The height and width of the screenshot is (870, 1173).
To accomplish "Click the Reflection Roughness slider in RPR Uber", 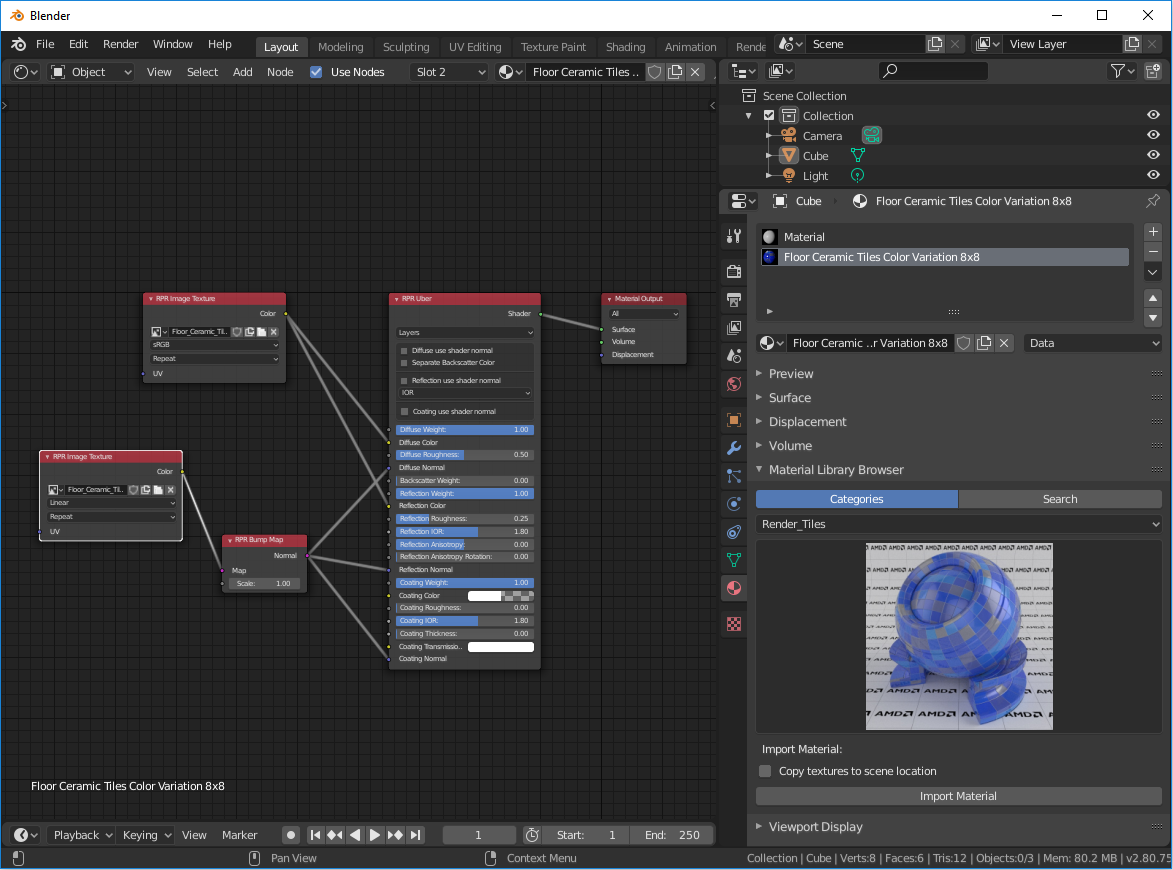I will [x=465, y=518].
